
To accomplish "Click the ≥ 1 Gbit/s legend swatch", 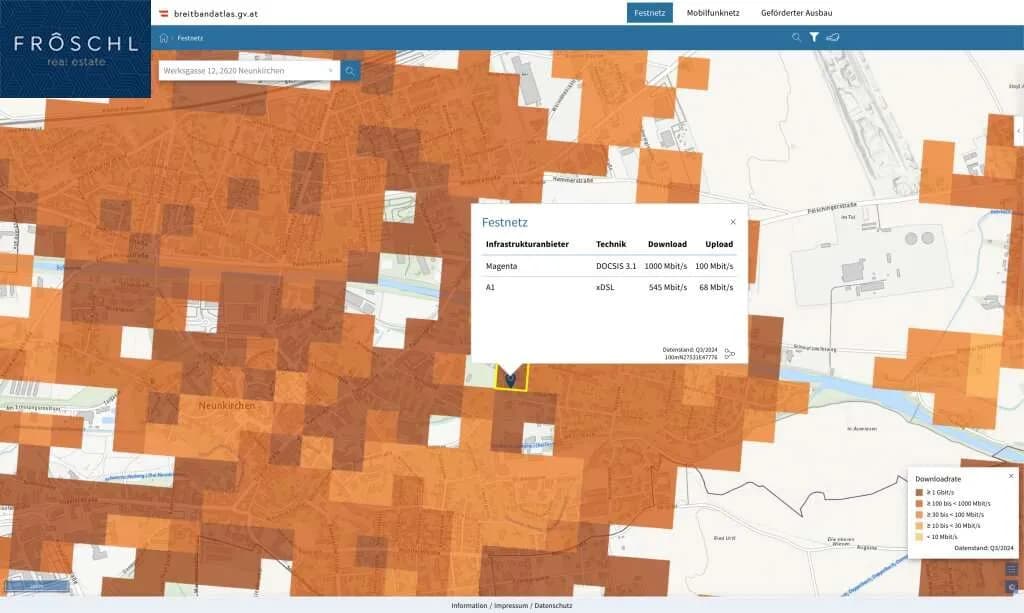I will (920, 493).
